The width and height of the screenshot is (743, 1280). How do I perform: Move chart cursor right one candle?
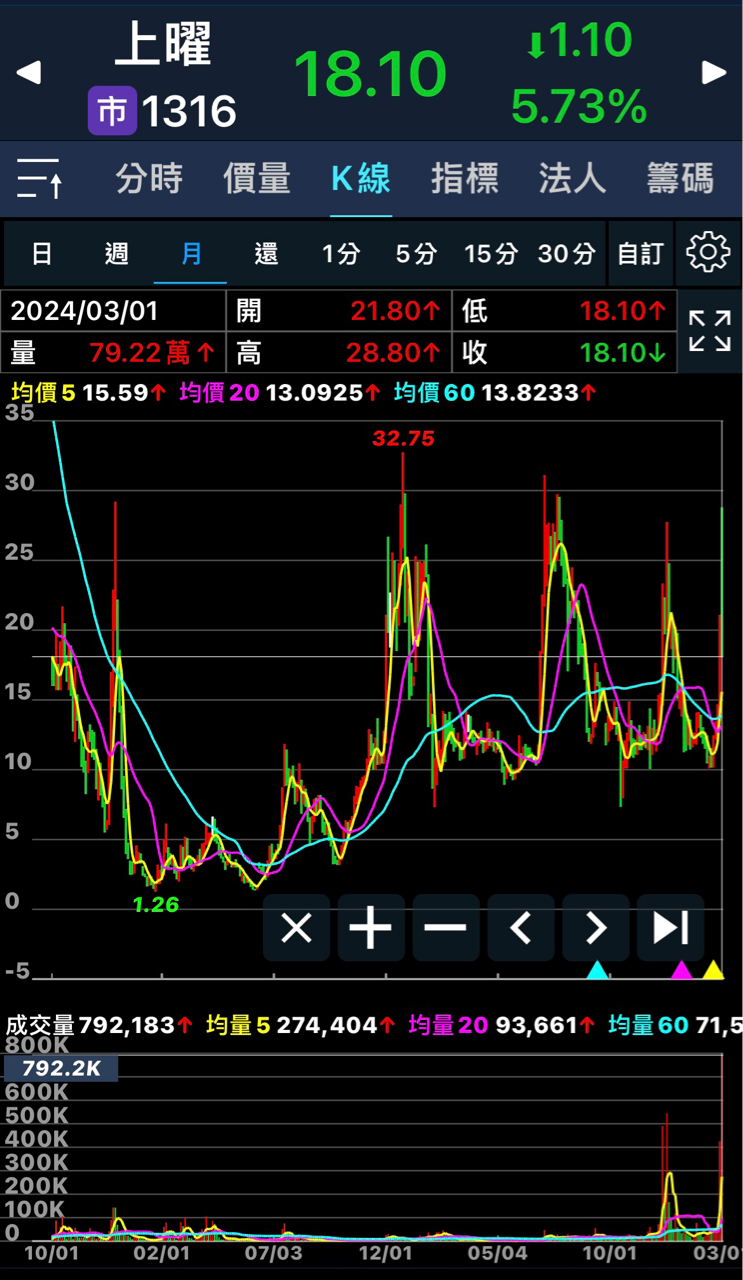595,928
